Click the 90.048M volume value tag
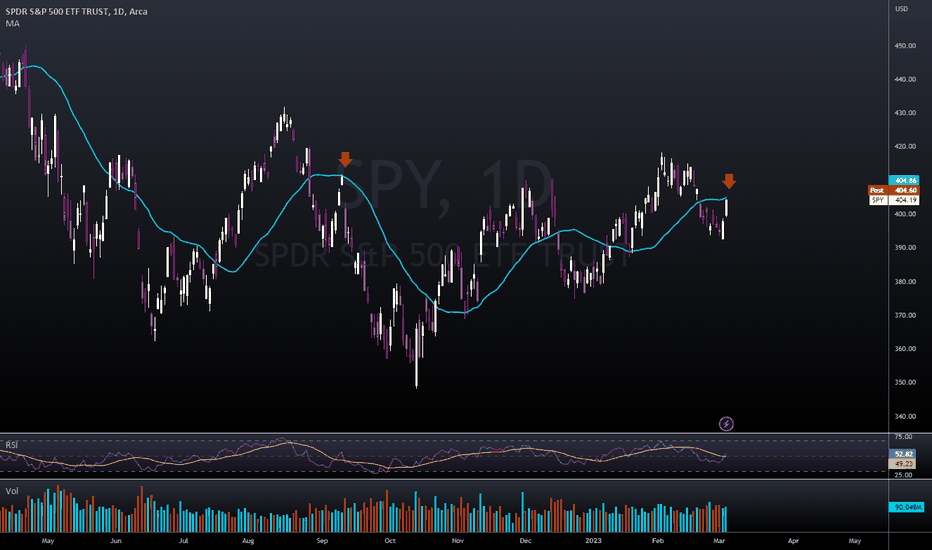The image size is (932, 550). (x=906, y=507)
